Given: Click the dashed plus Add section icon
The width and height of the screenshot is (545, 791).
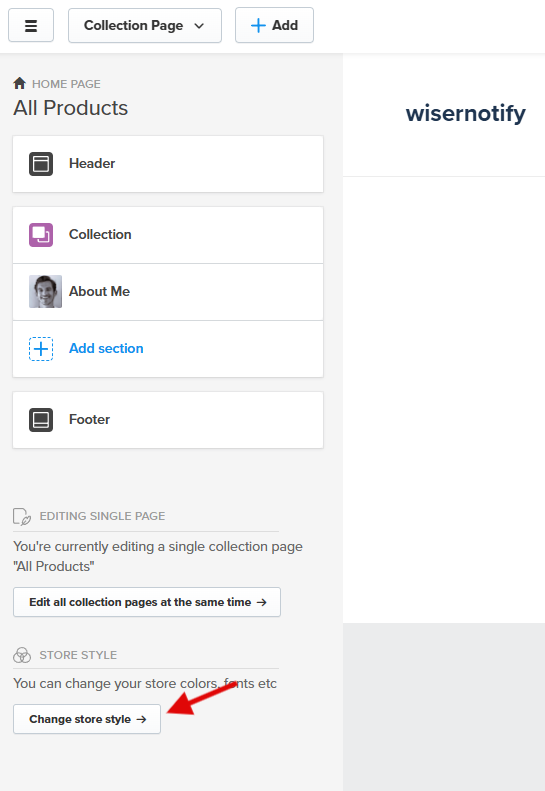Looking at the screenshot, I should 41,349.
